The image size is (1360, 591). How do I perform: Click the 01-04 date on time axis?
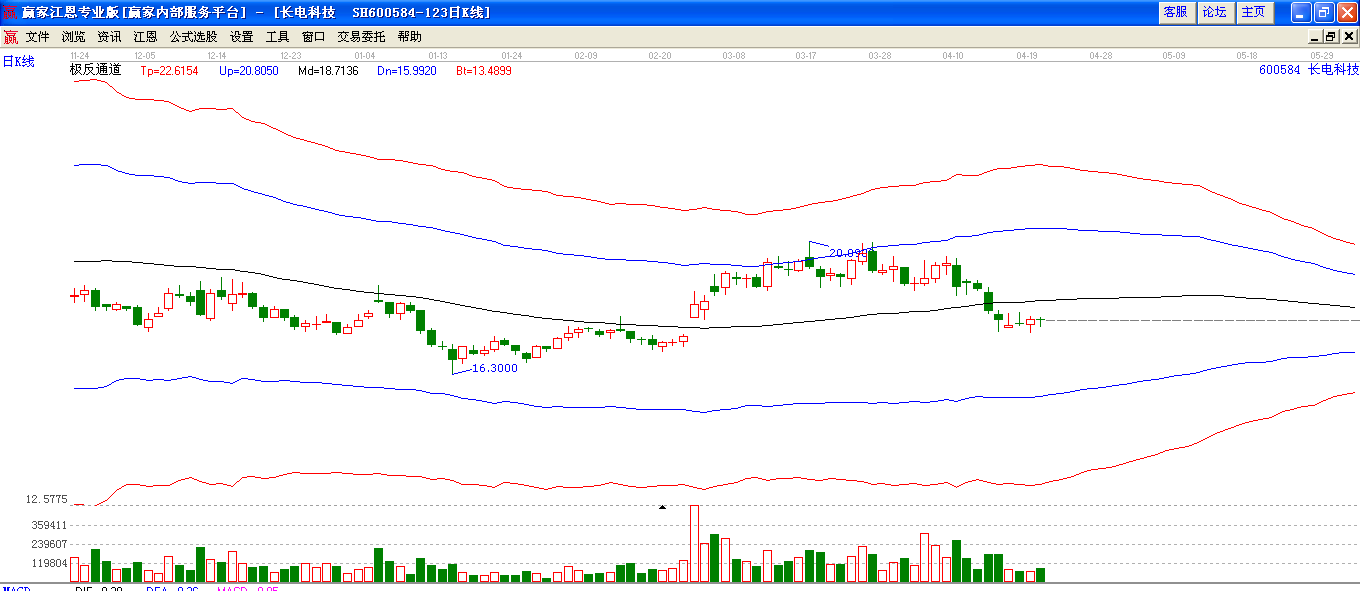point(365,55)
